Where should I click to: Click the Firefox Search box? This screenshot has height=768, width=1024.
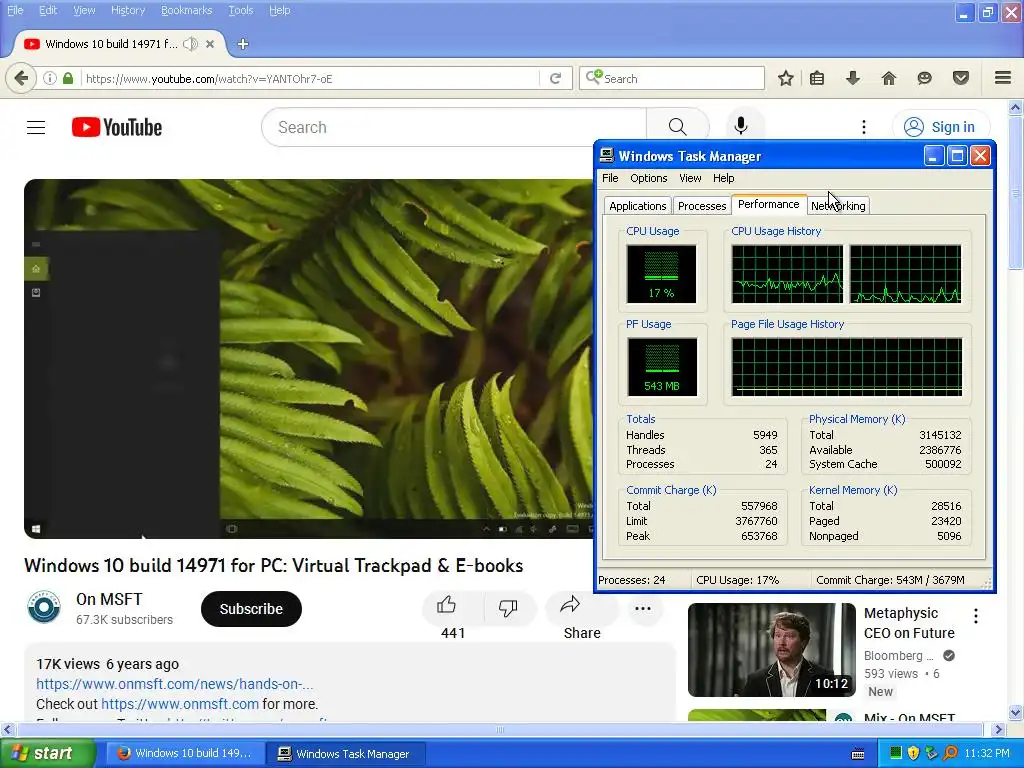pos(673,78)
